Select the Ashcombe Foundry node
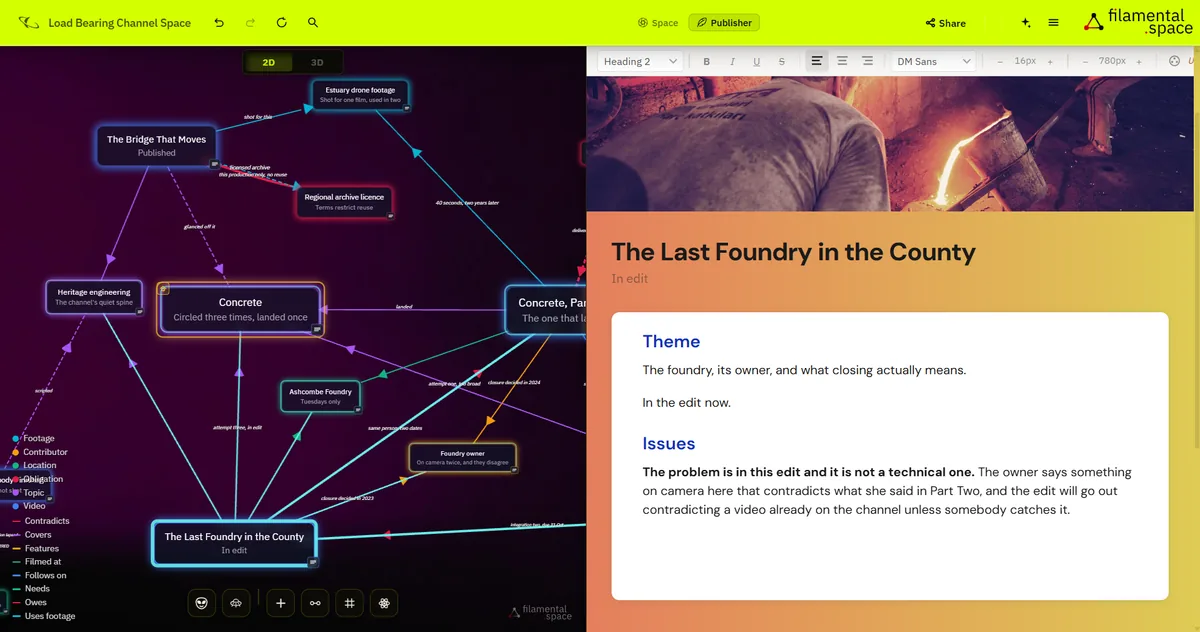Screen dimensions: 1200x632 pos(320,396)
